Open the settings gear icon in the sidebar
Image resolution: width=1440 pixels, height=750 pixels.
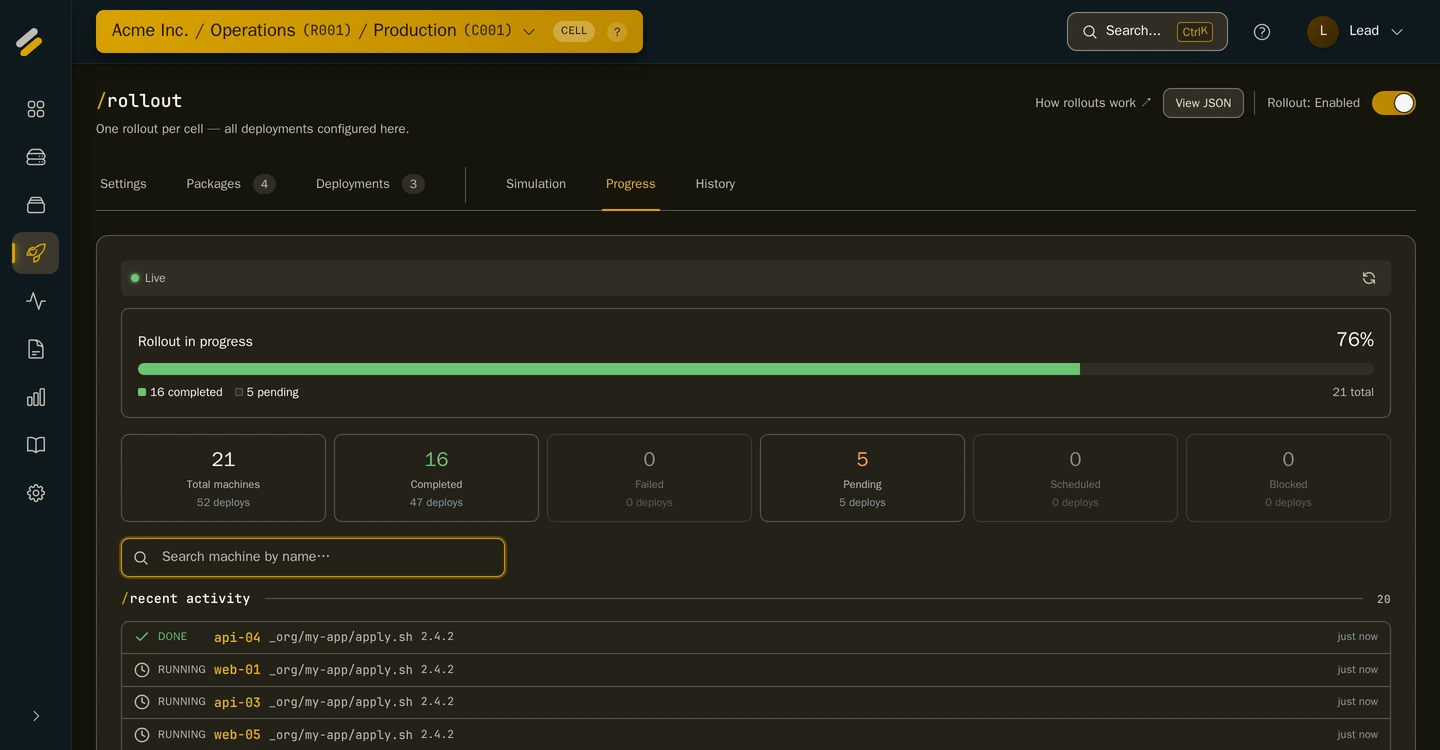[36, 493]
